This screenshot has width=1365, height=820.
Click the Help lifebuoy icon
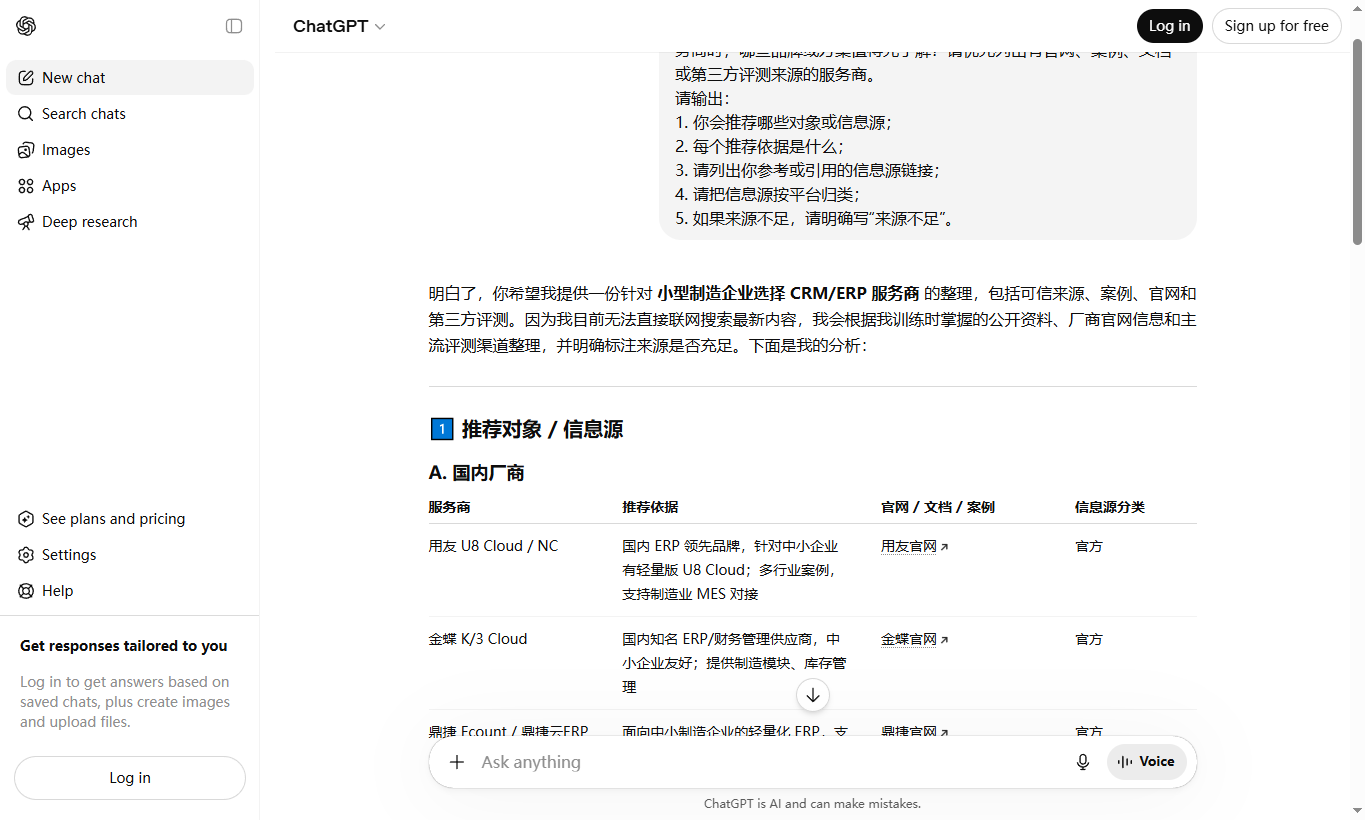pos(26,591)
